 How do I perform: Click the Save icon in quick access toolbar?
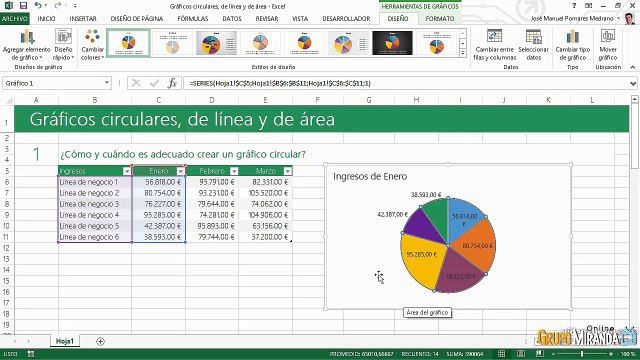pos(23,5)
